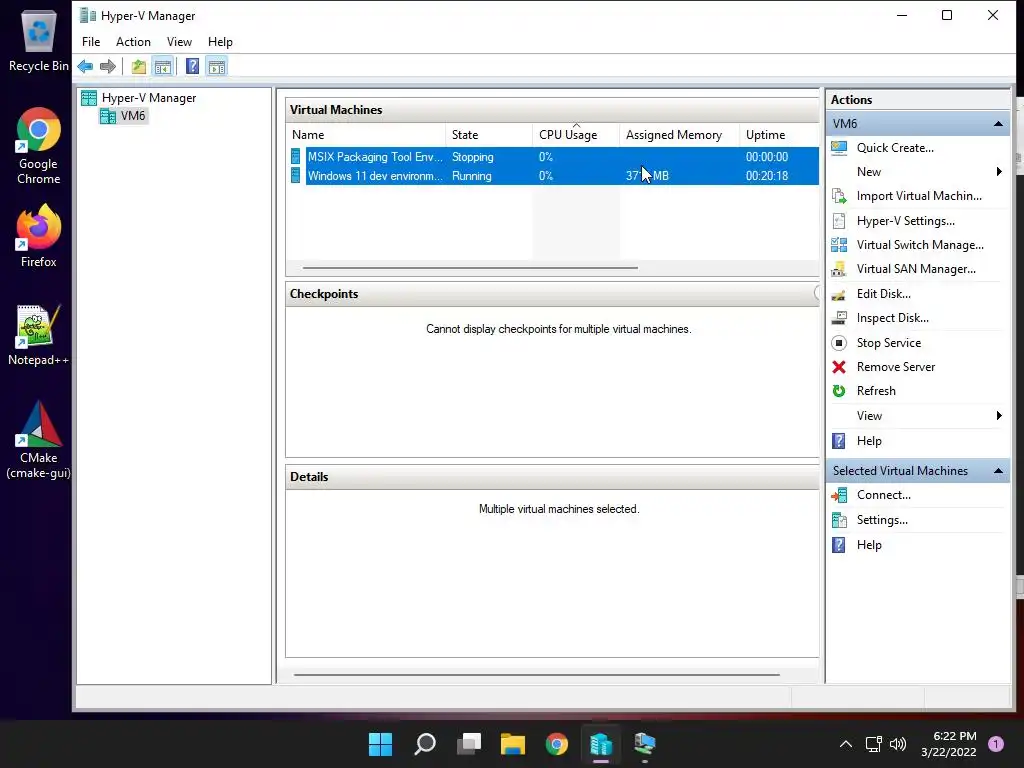The width and height of the screenshot is (1024, 768).
Task: Click the red Remove Server icon
Action: [x=839, y=367]
